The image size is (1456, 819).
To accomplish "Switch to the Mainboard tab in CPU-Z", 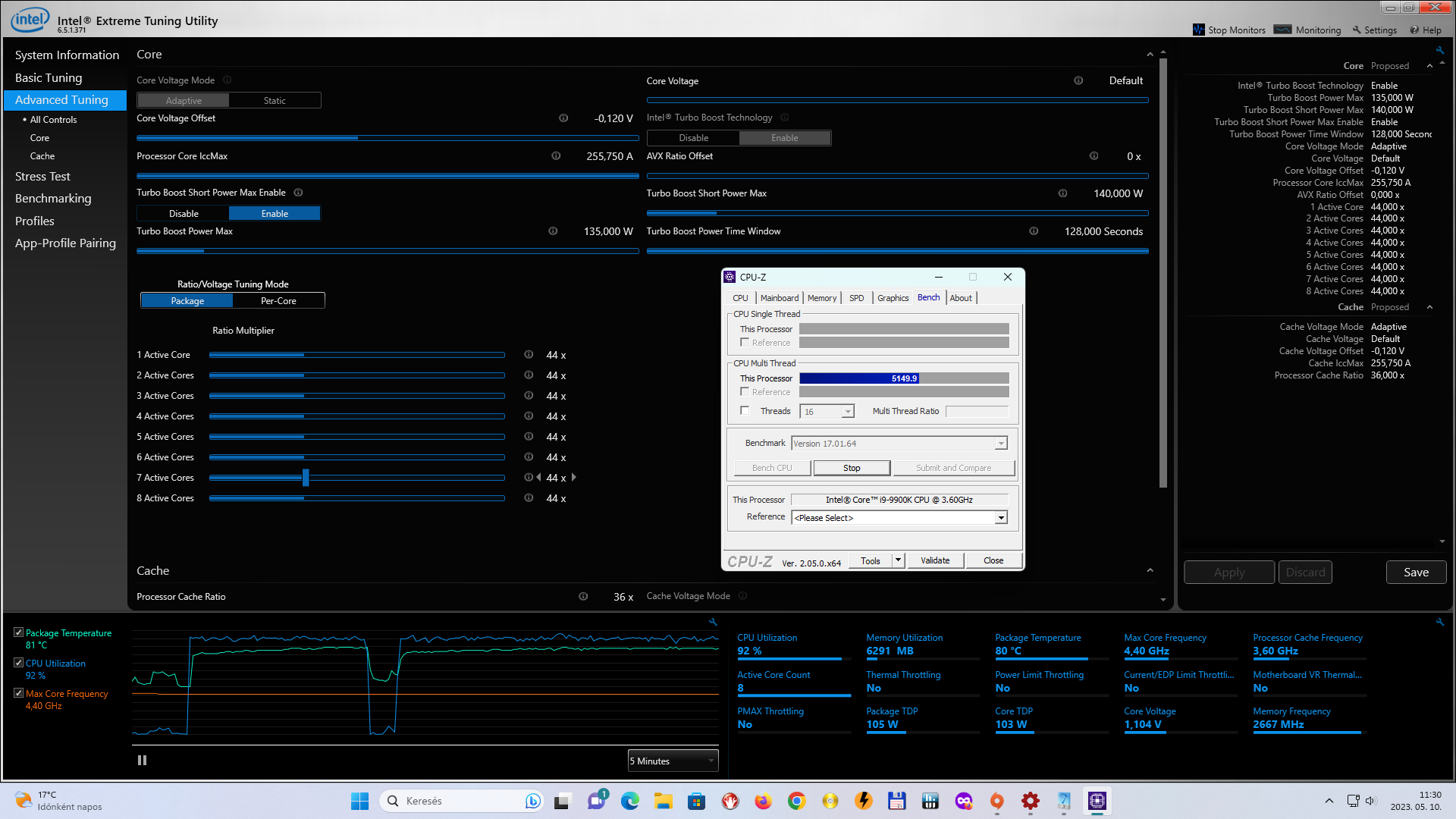I will [x=779, y=298].
